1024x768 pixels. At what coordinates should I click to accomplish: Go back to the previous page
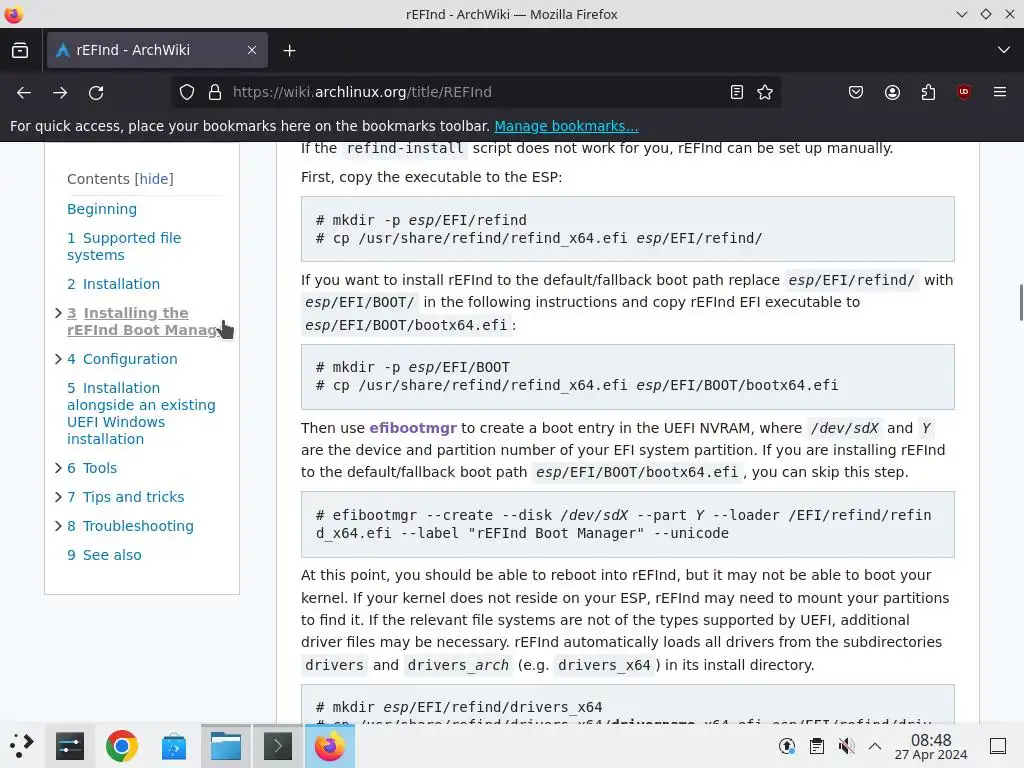click(24, 93)
